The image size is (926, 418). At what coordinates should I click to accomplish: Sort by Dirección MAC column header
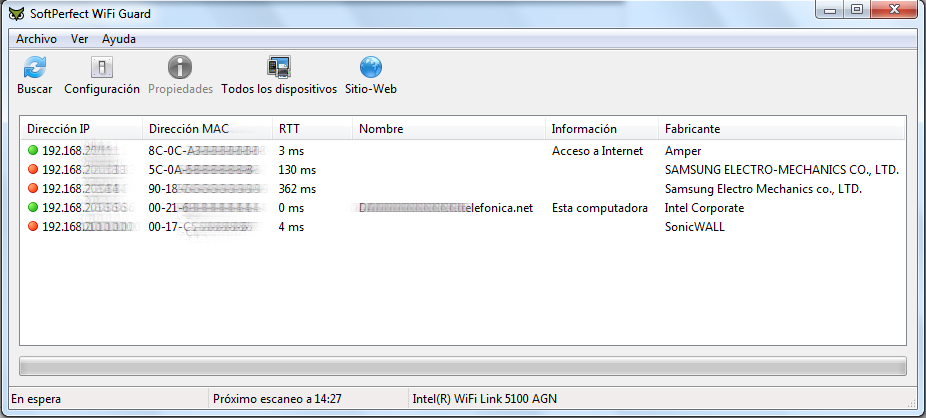188,129
